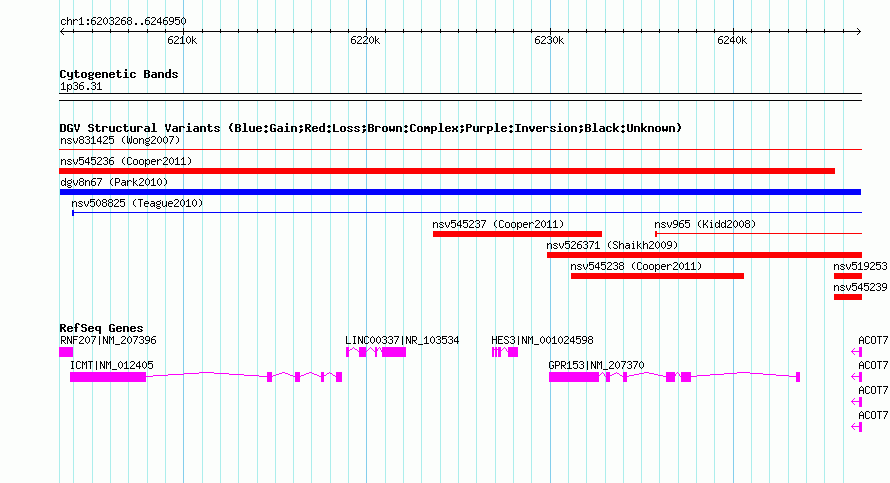The height and width of the screenshot is (483, 890).
Task: Click the nsv526371 (Shaikh2009) variant label
Action: (612, 245)
